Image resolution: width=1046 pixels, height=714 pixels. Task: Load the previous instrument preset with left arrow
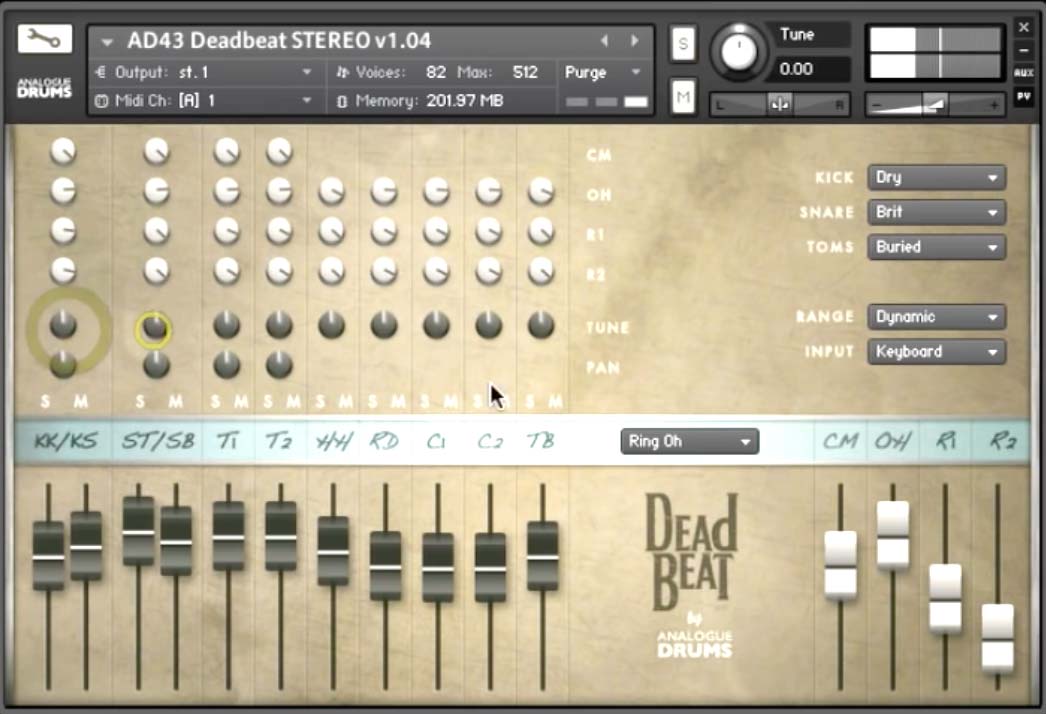[x=604, y=41]
